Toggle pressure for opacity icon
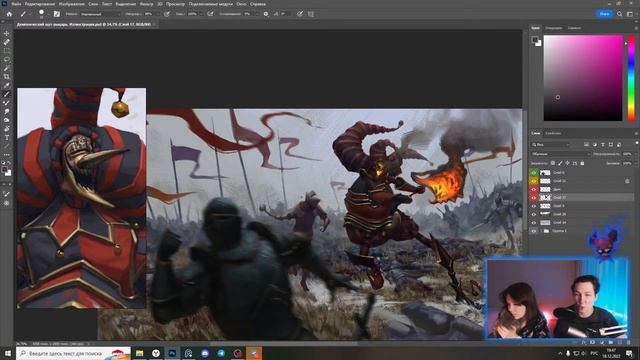This screenshot has height=360, width=640. [x=167, y=14]
